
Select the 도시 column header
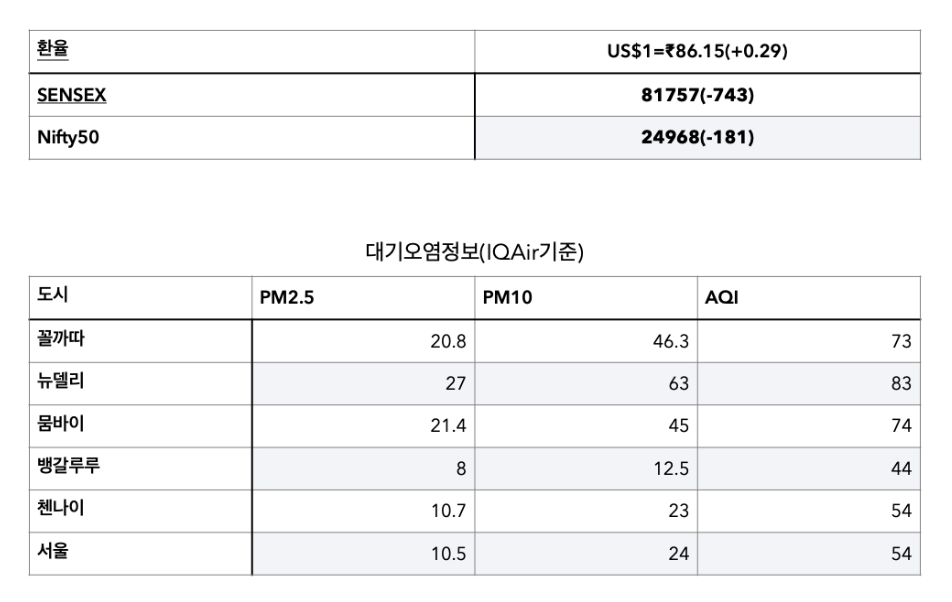[x=54, y=296]
